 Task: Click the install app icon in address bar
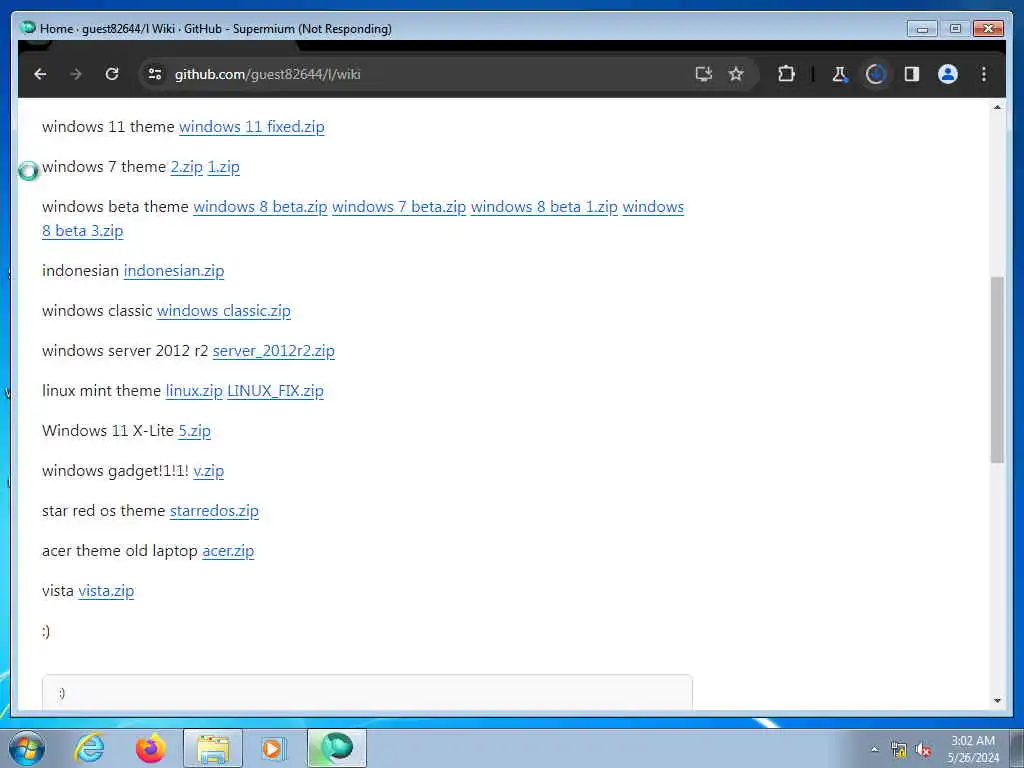pos(703,74)
